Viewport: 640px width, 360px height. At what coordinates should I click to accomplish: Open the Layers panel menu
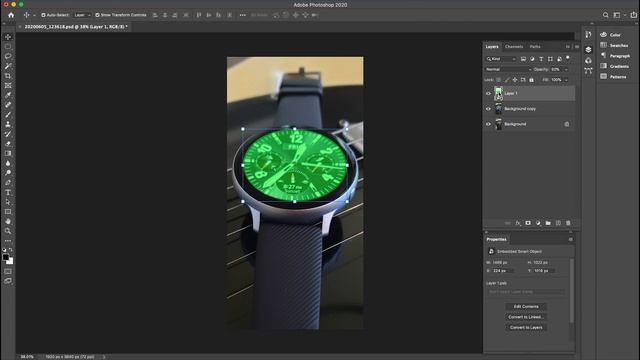(577, 47)
